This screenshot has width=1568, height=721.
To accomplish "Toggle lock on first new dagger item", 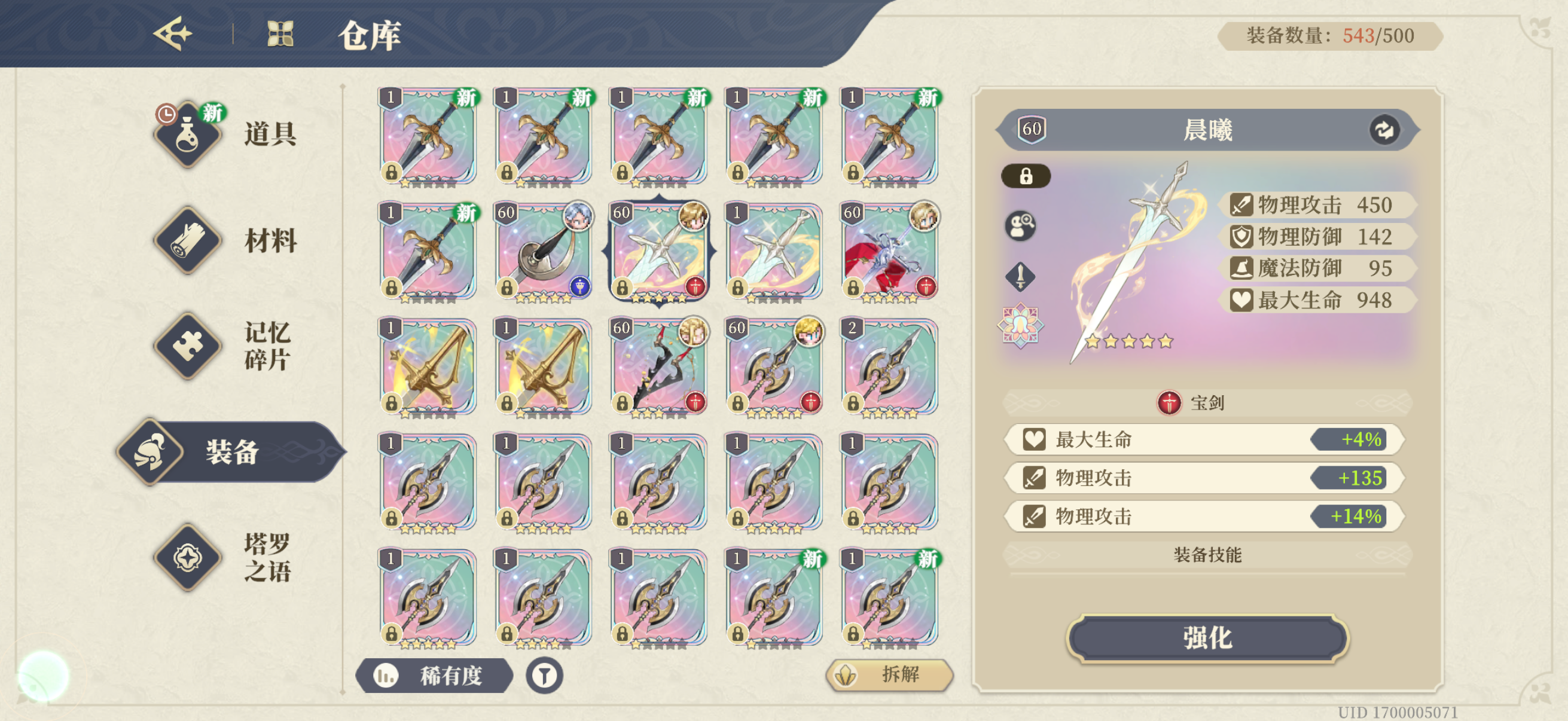I will (391, 172).
